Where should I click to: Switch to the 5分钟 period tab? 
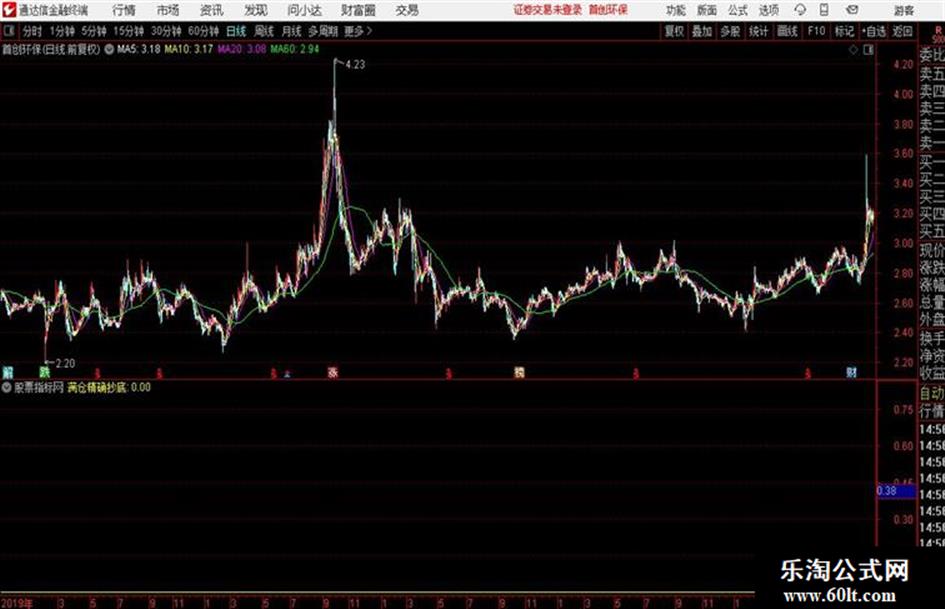[94, 31]
